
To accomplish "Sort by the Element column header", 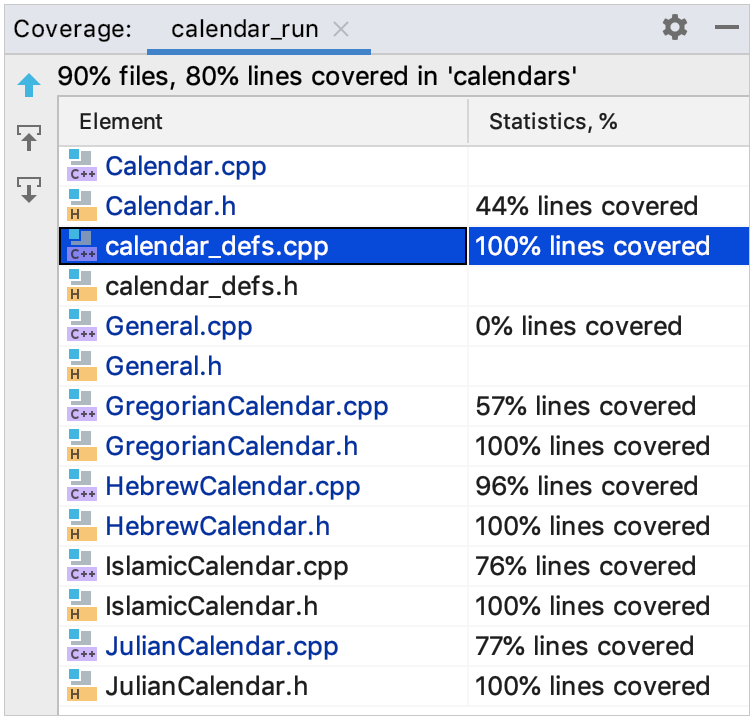I will (121, 122).
